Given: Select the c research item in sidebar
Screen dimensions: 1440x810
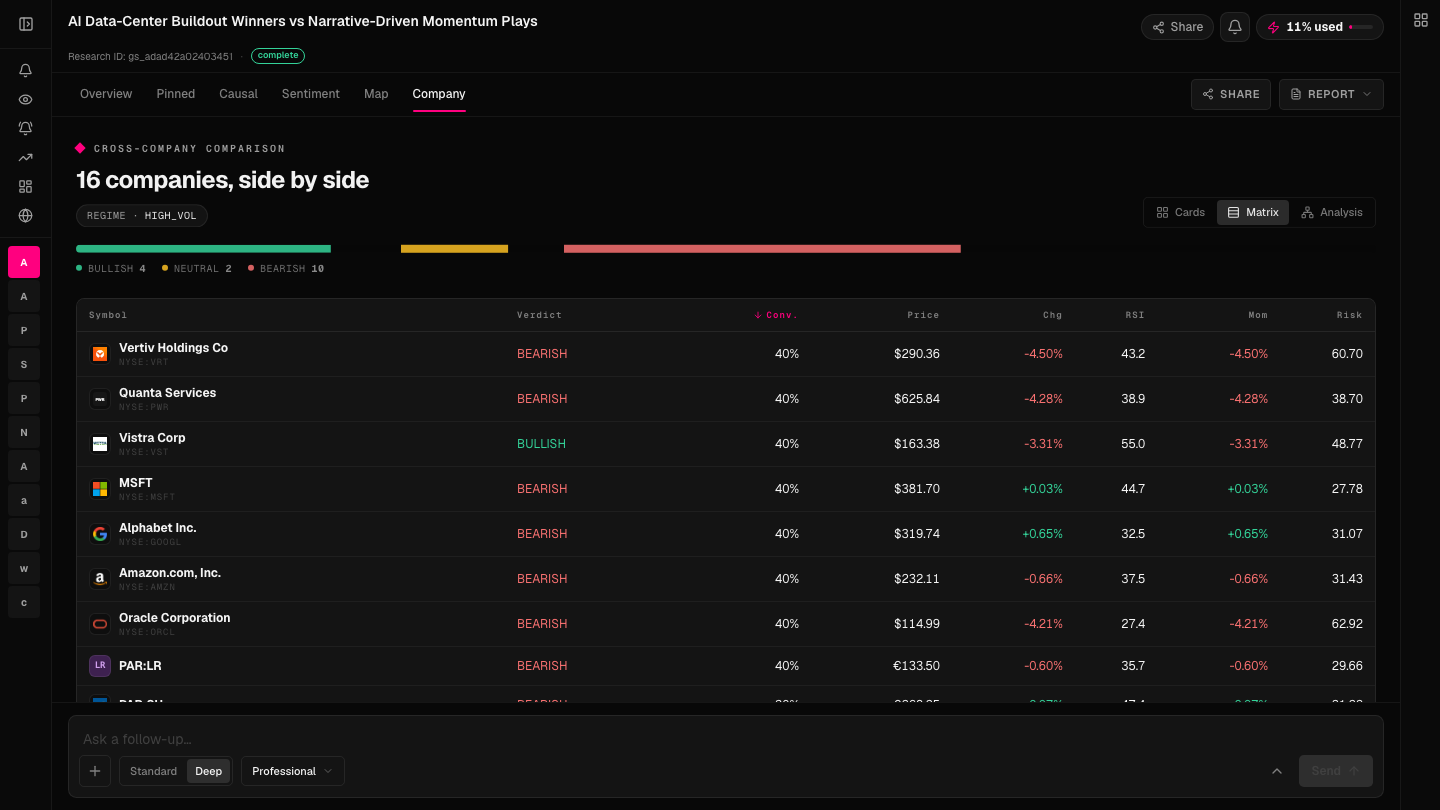Looking at the screenshot, I should click(24, 602).
